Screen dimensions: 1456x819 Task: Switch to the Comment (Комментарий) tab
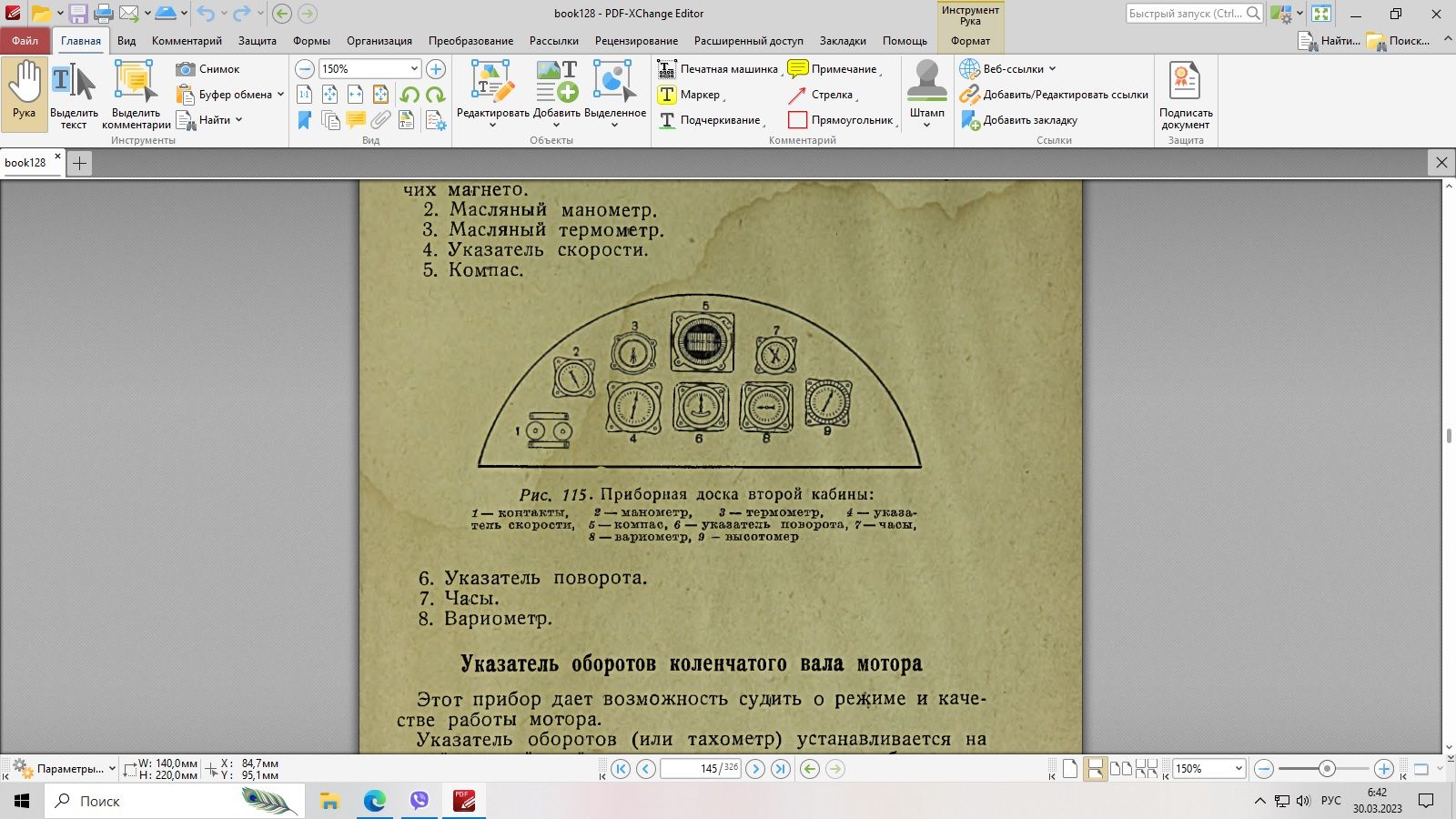187,41
